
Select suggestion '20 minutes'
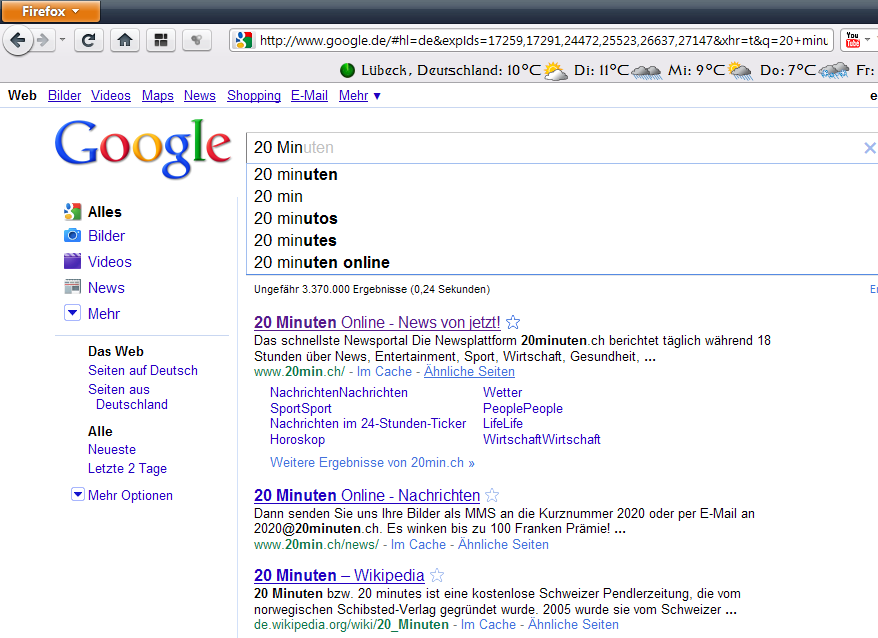pyautogui.click(x=562, y=240)
